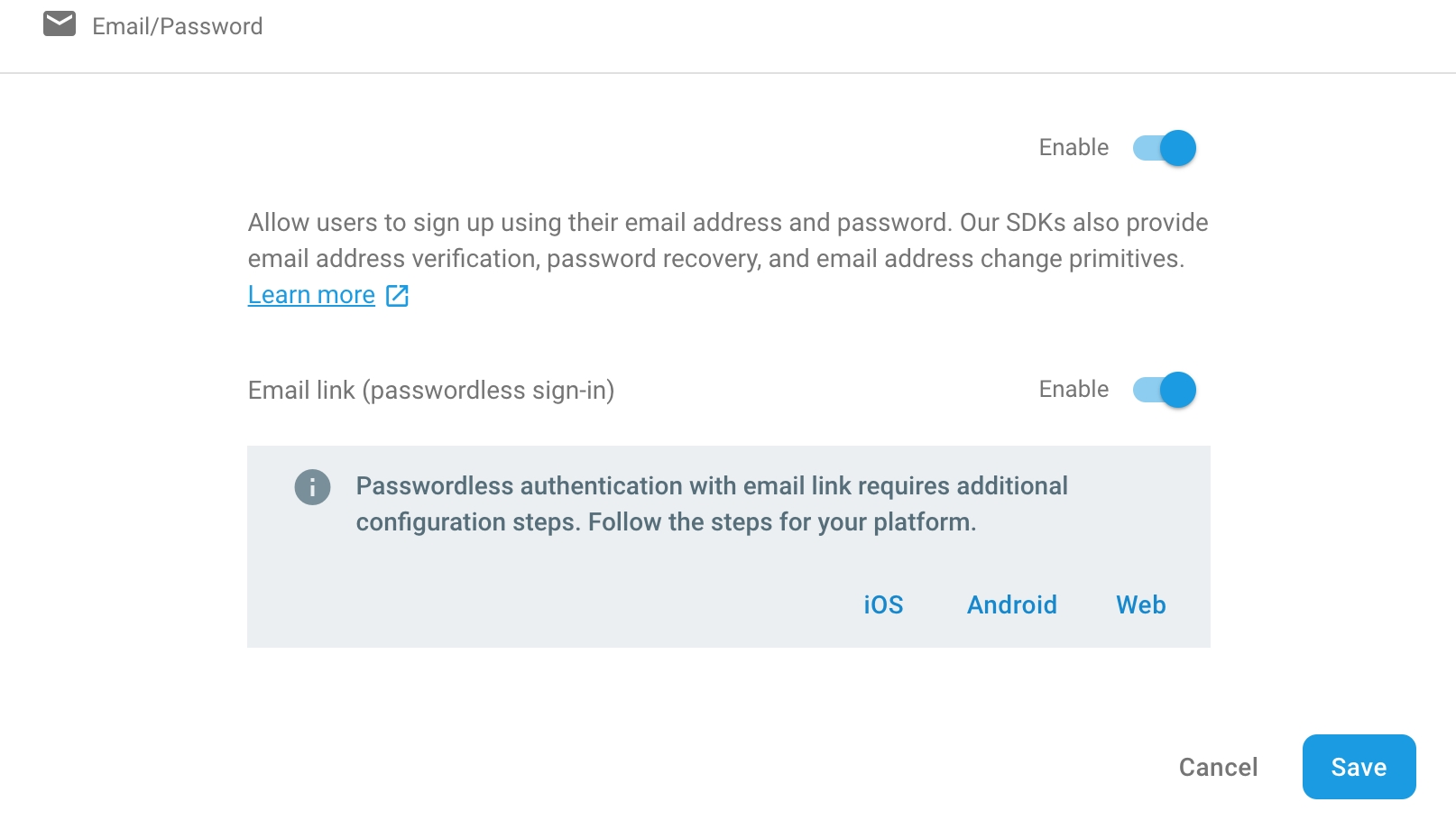Open the Learn more link
The height and width of the screenshot is (839, 1456).
click(x=311, y=295)
